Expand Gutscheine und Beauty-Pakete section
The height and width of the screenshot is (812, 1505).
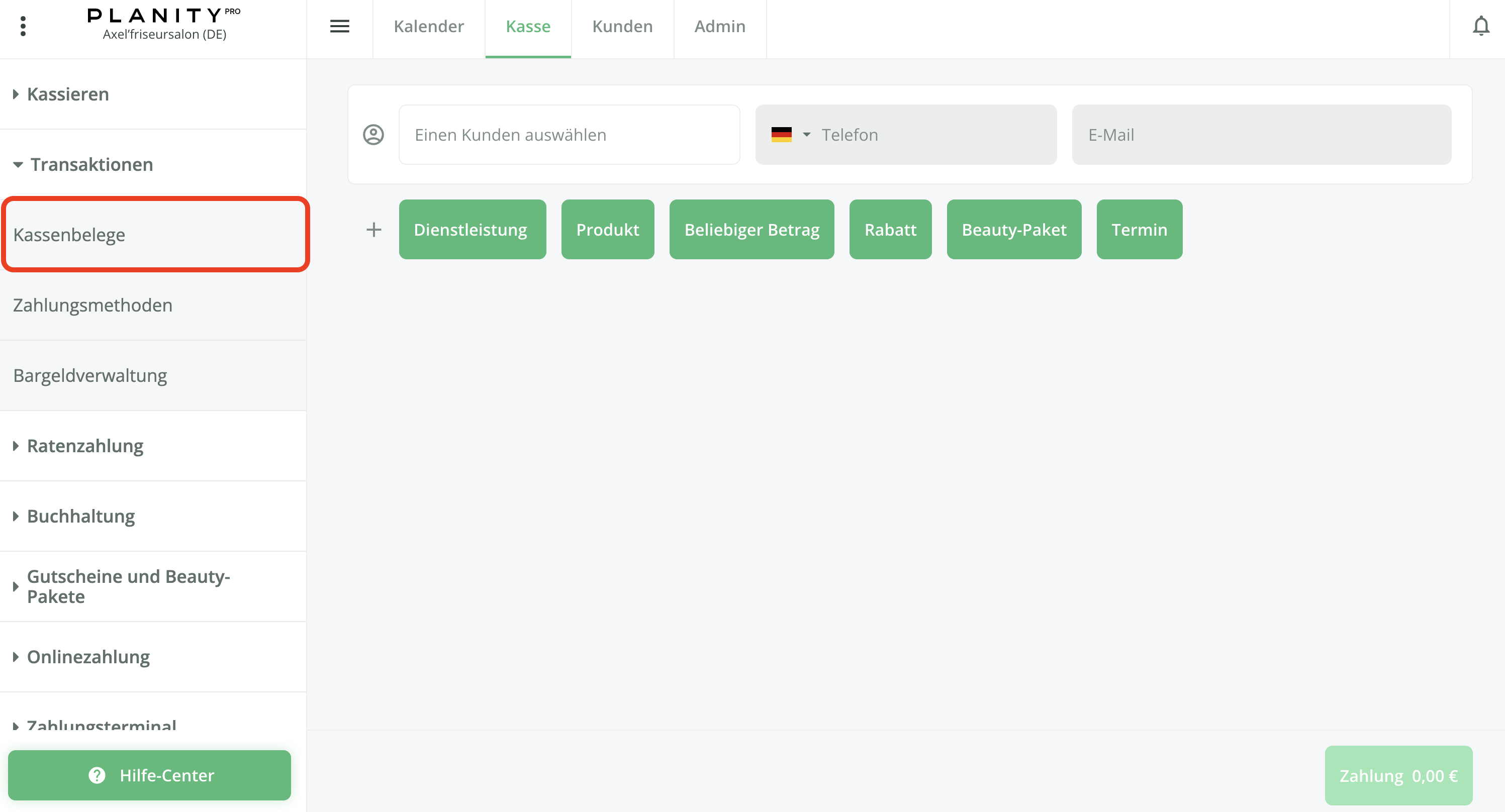point(128,586)
